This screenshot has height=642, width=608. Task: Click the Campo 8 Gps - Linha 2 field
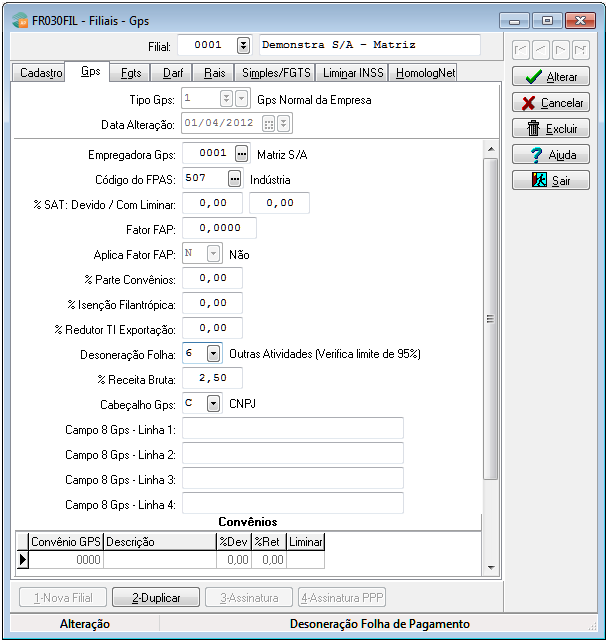coord(293,453)
